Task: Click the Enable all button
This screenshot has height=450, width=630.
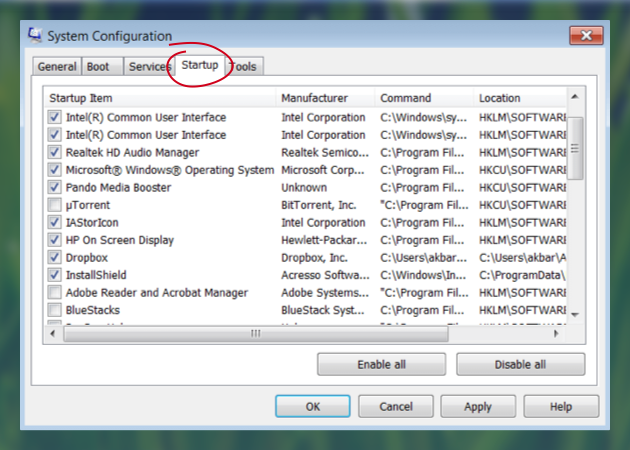Action: point(381,364)
